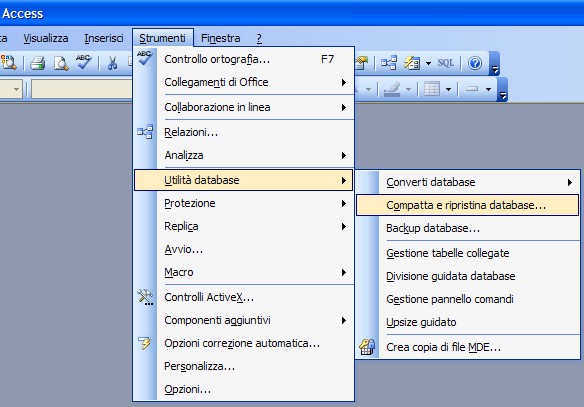Open the font color dropdown arrow

pyautogui.click(x=368, y=89)
